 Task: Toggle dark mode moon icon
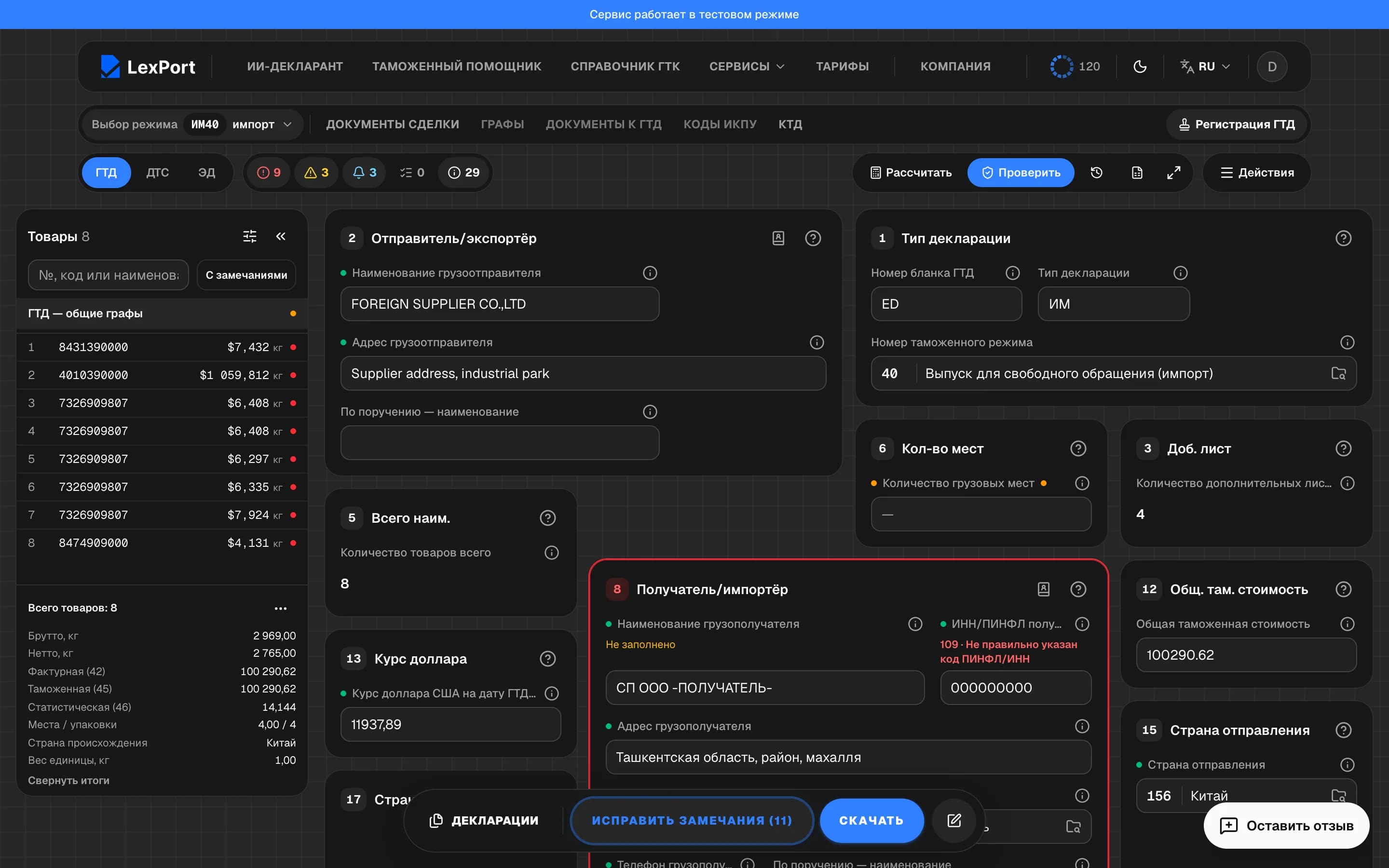[x=1140, y=67]
